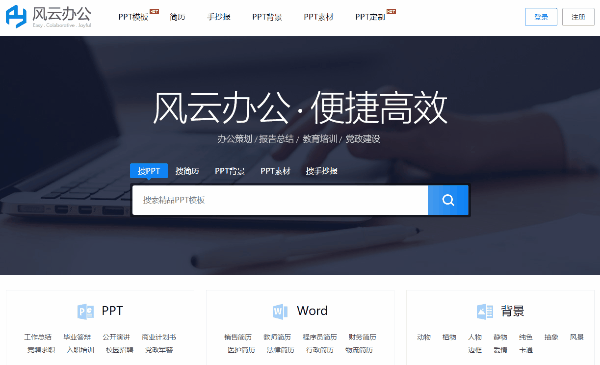Select the PPT背景 search tab above search box
The width and height of the screenshot is (600, 365).
click(230, 171)
